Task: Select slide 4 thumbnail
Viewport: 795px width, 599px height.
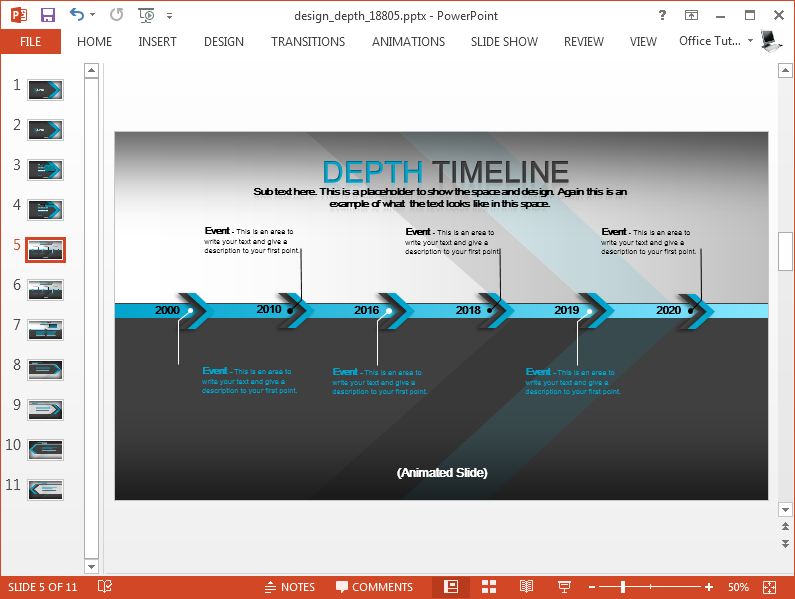Action: (x=45, y=210)
